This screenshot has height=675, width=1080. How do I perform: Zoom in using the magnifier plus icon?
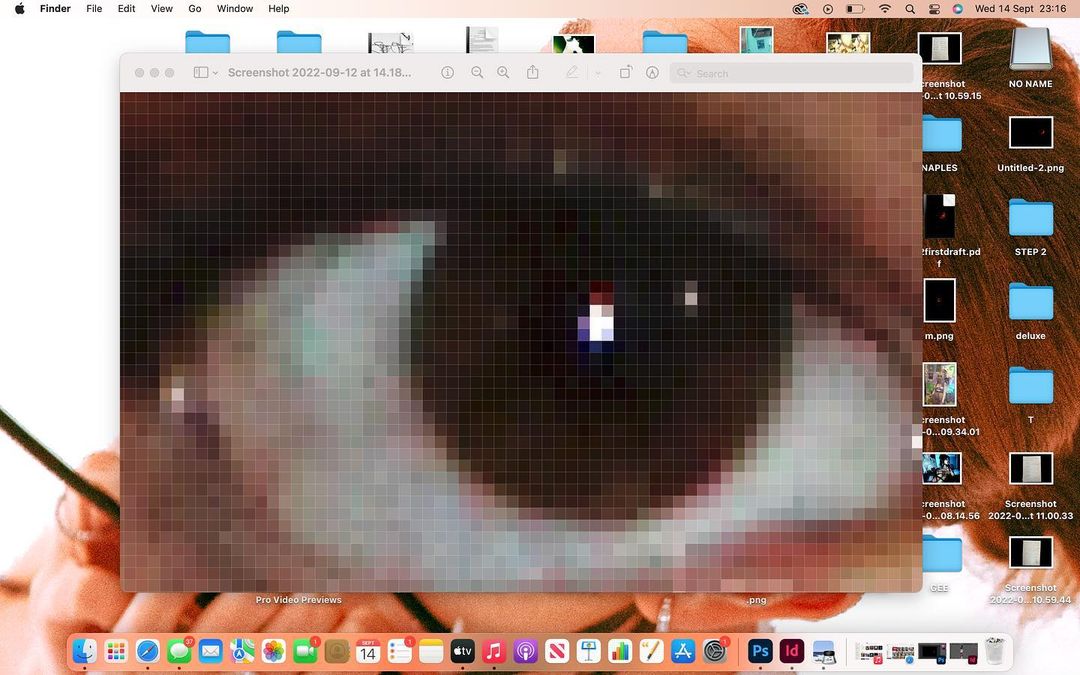pos(503,73)
